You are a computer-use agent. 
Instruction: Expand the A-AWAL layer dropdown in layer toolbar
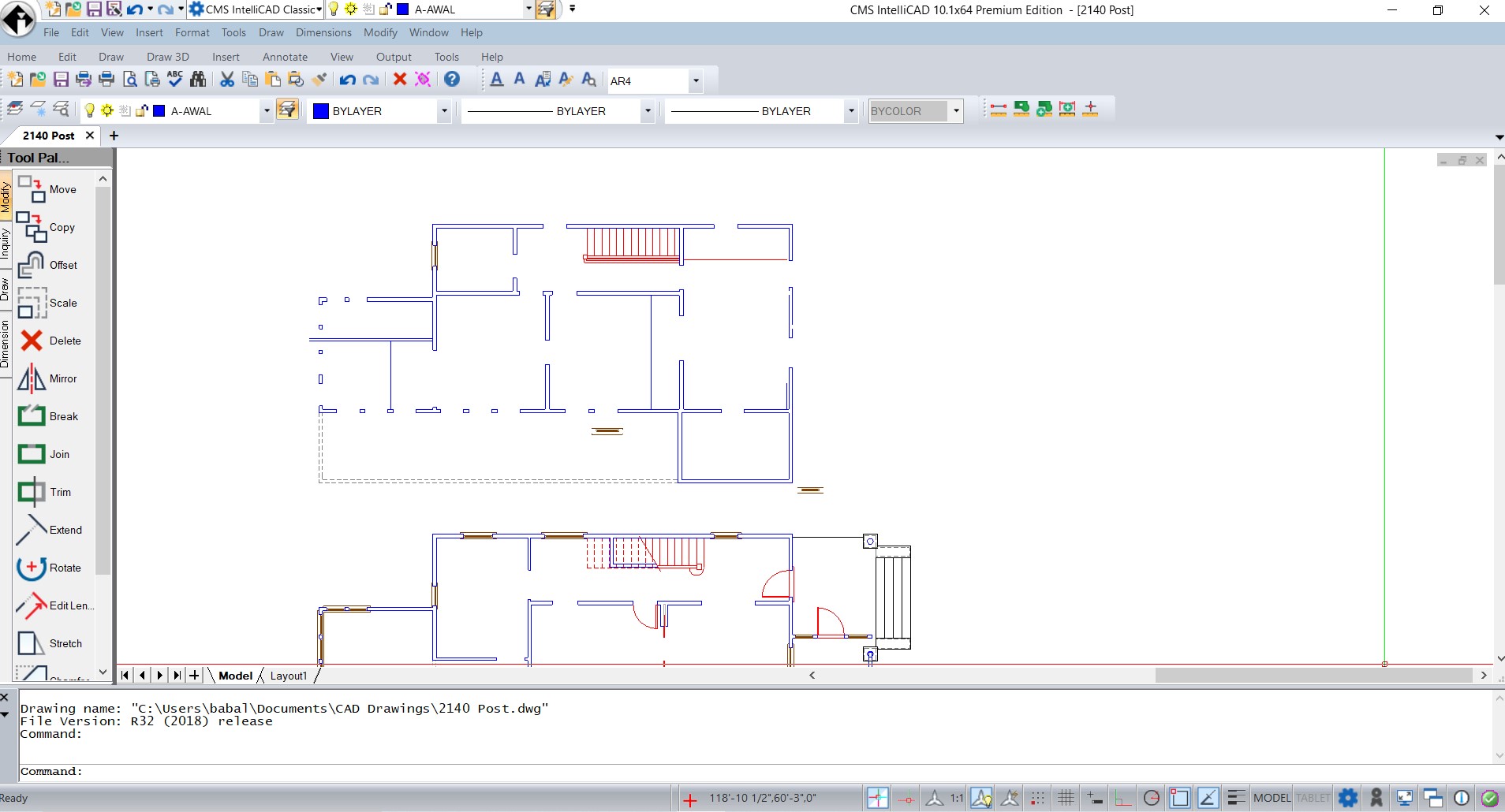267,111
